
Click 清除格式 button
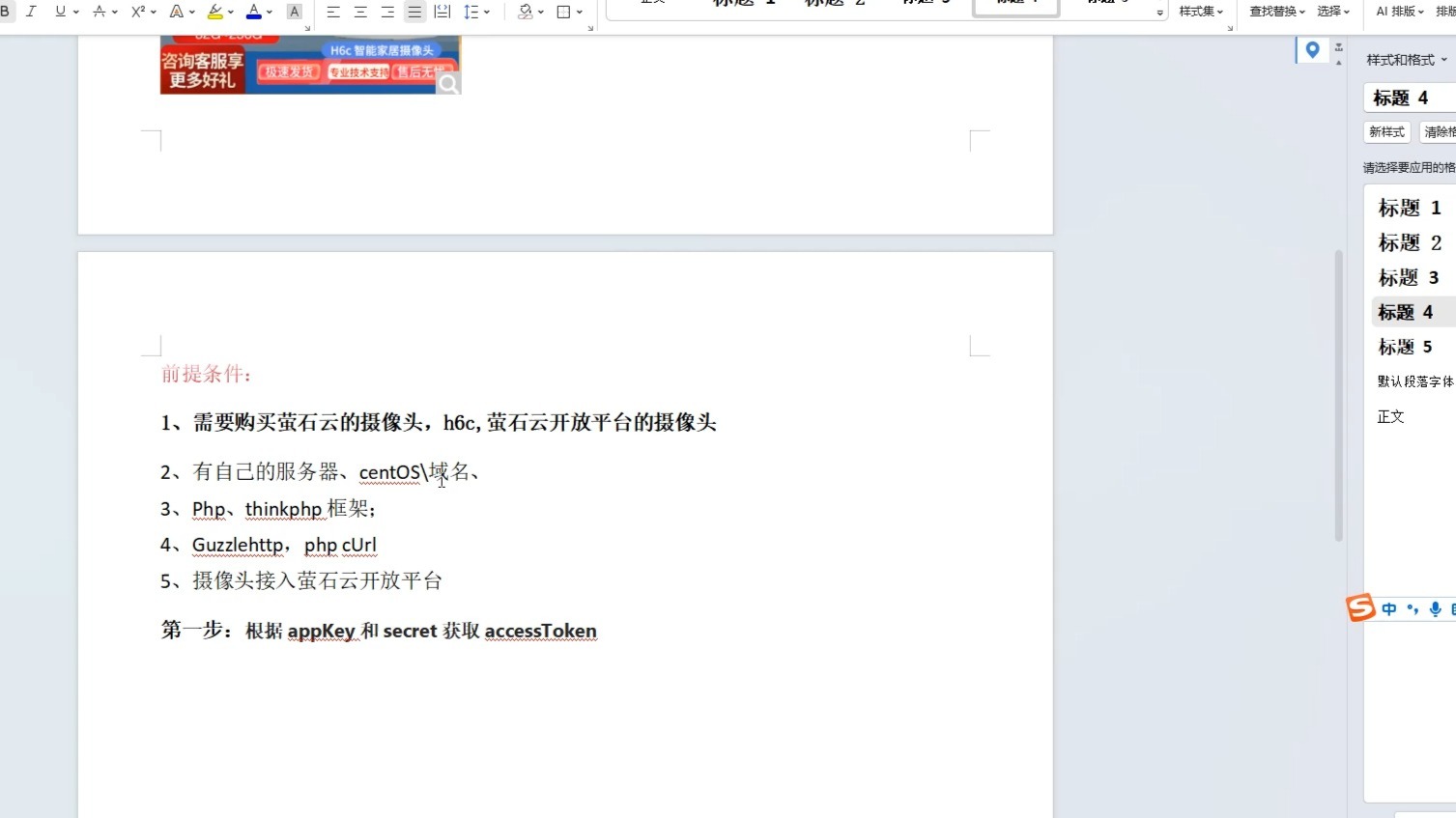point(1438,132)
